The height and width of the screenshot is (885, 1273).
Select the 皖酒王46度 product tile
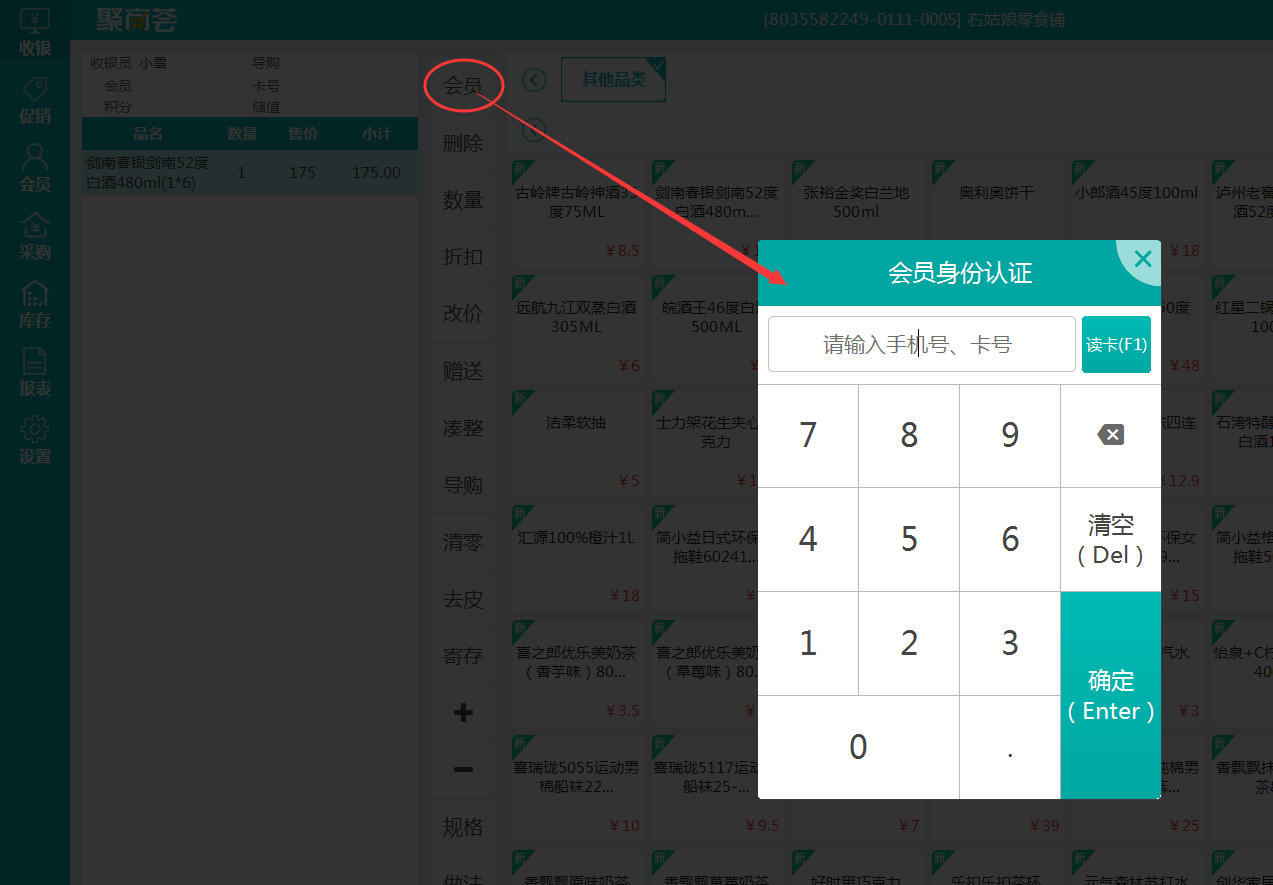point(704,327)
